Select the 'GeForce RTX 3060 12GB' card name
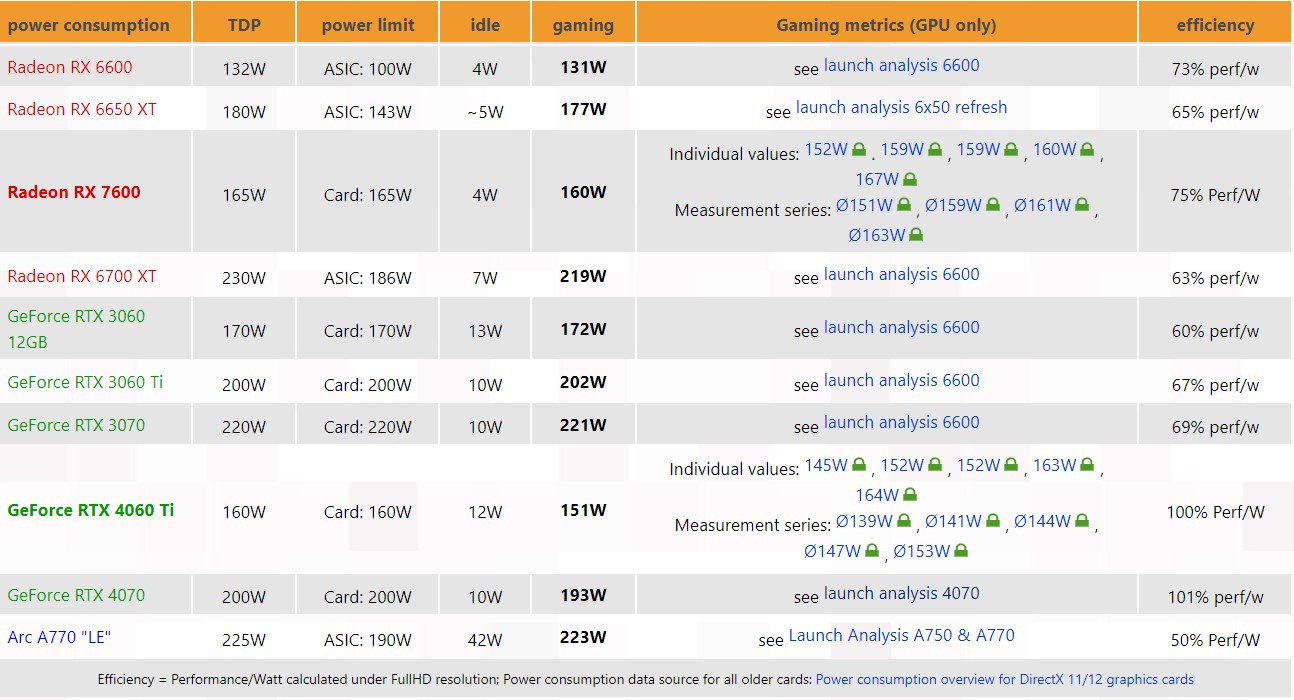 click(76, 330)
